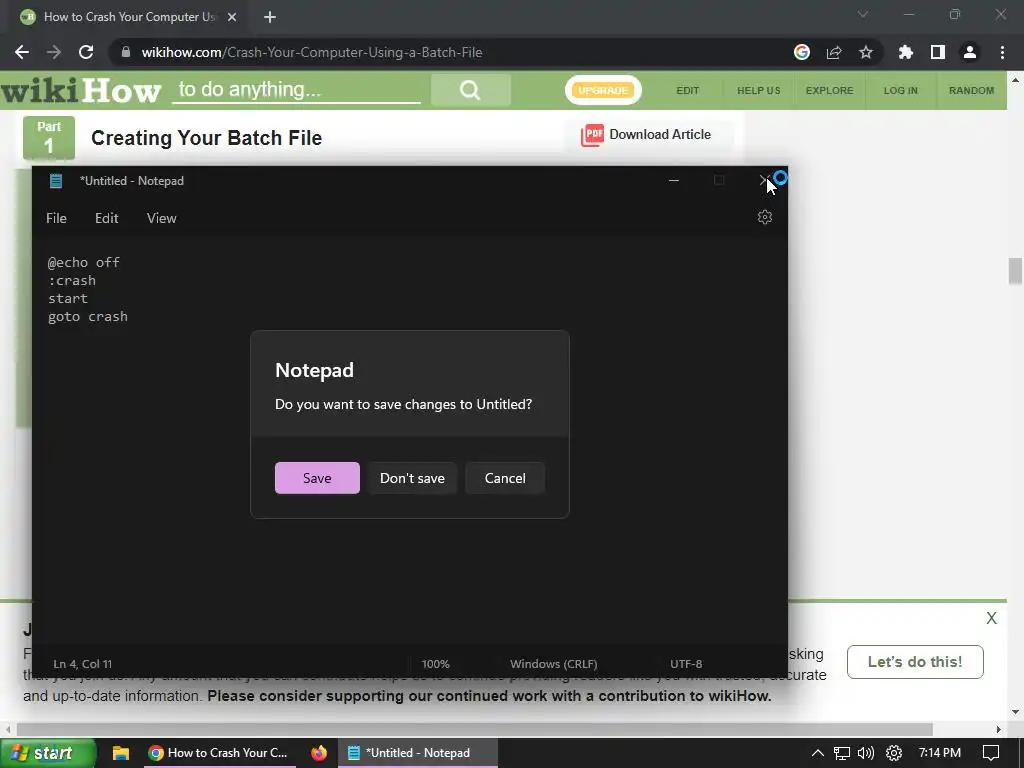Close the How to Crash Your Computer tab
This screenshot has width=1024, height=768.
pyautogui.click(x=232, y=17)
